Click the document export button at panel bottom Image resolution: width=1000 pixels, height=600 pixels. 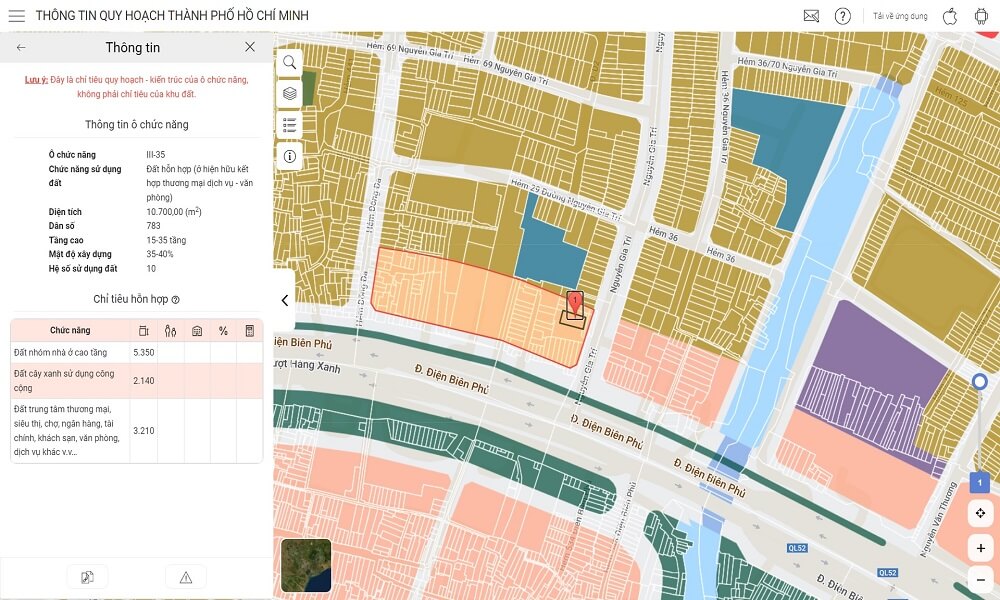pos(87,577)
